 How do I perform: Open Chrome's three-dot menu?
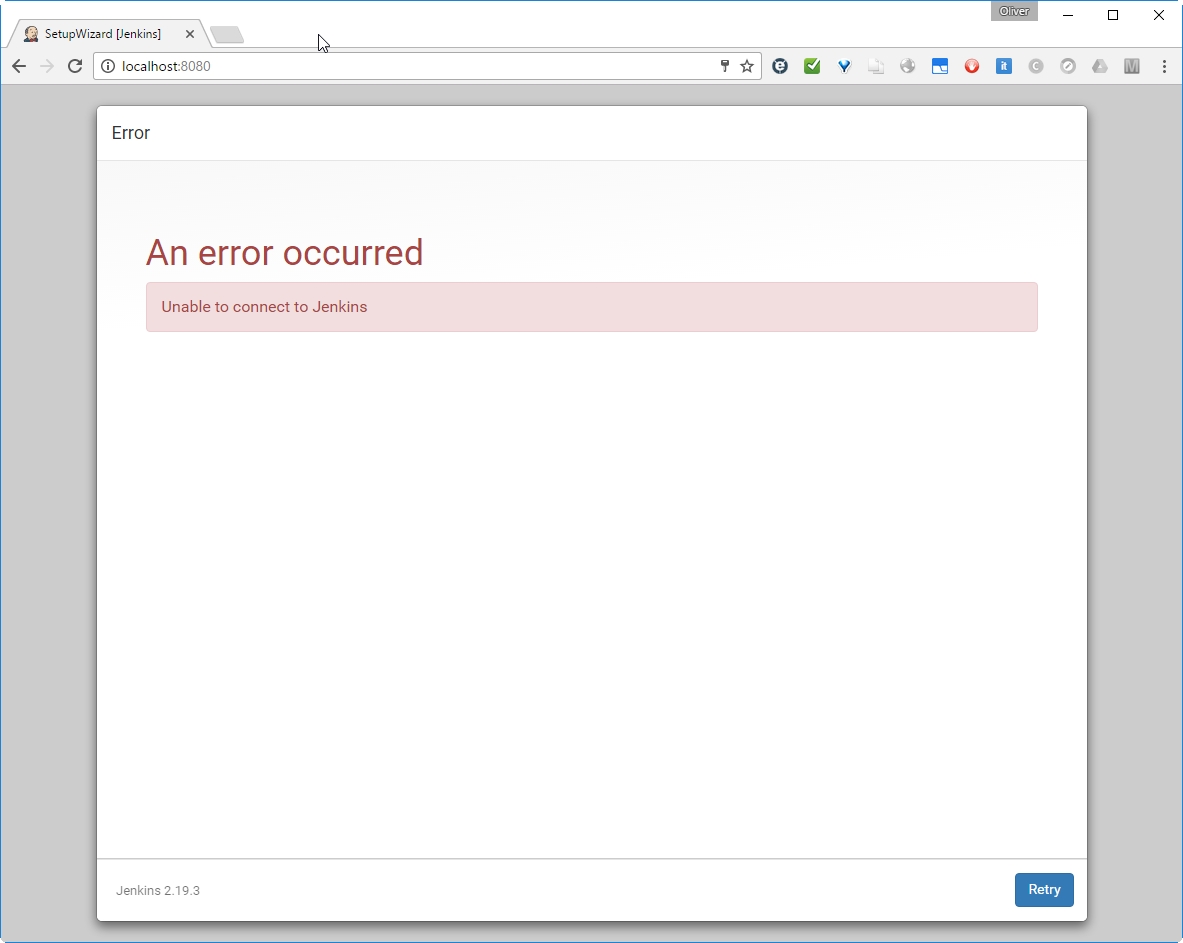pos(1164,66)
